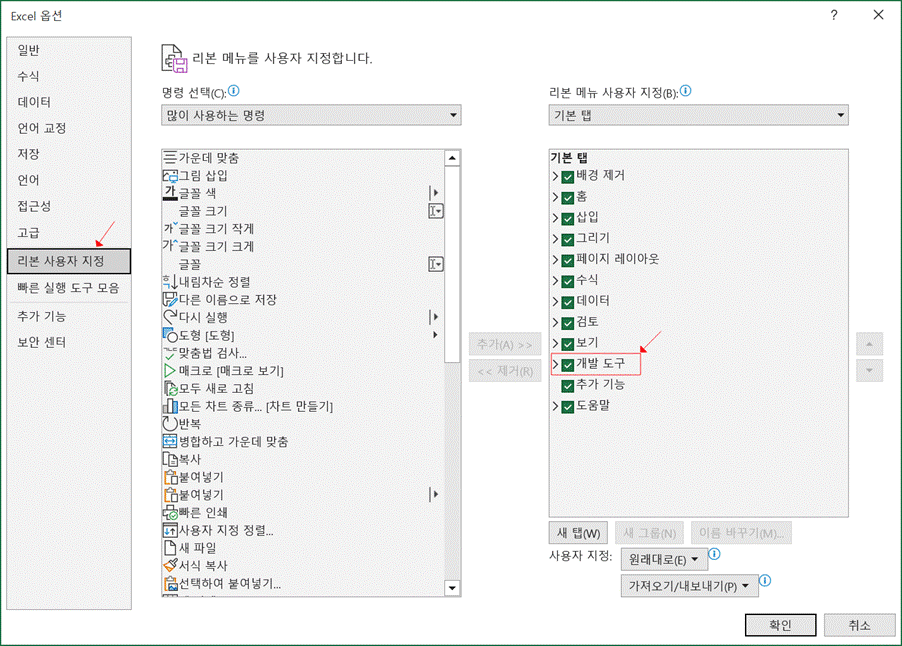Uncheck the 검토 tab checkbox
Viewport: 902px width, 646px height.
pos(568,323)
